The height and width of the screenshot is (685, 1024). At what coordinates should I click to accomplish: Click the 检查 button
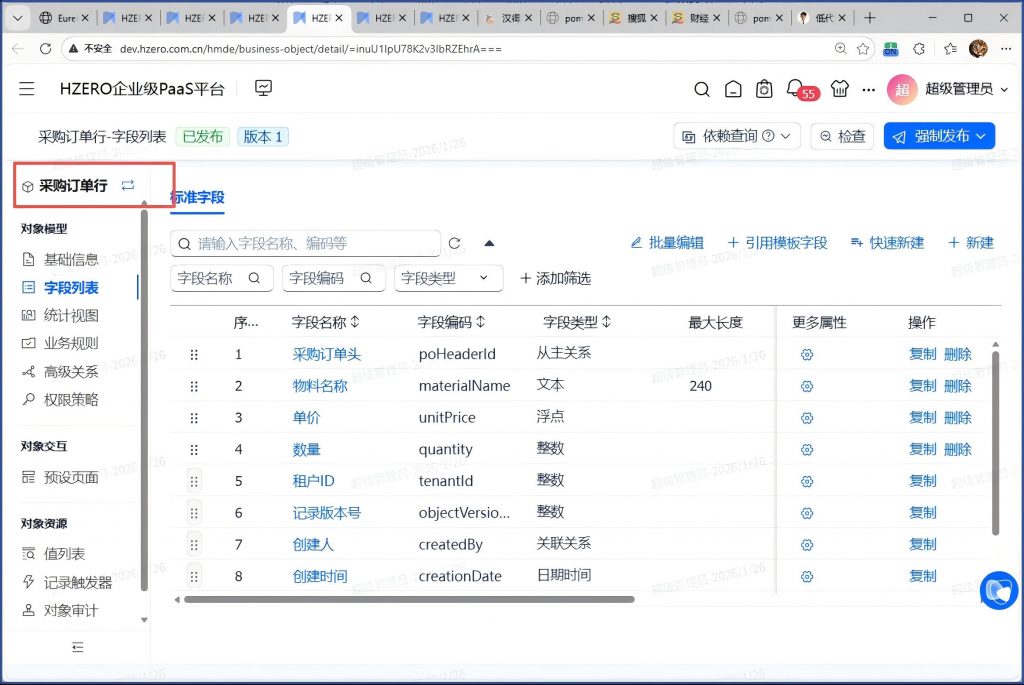click(842, 136)
